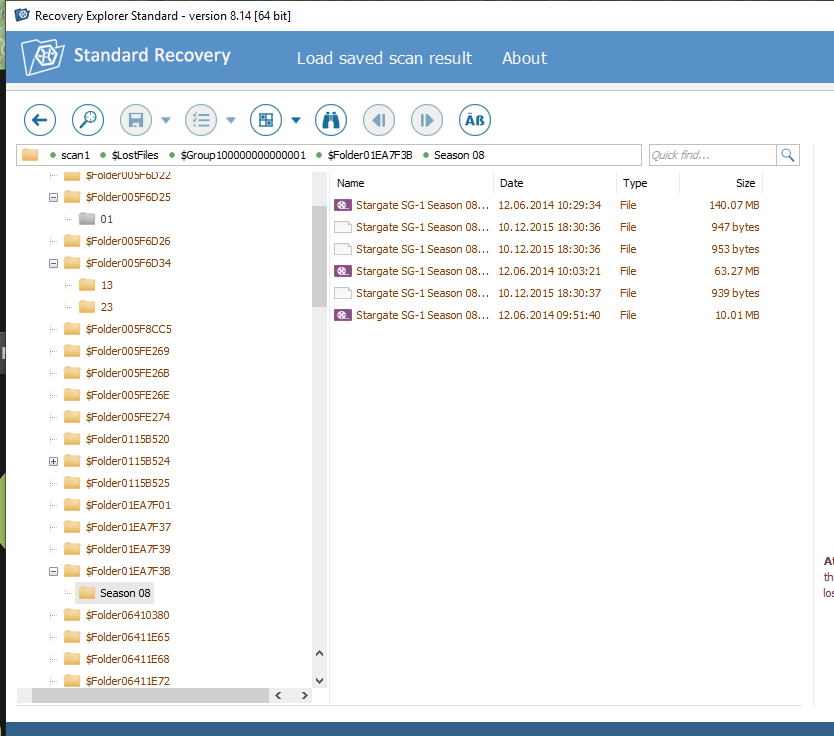Select the 140.07 MB Stargate video file

point(547,205)
